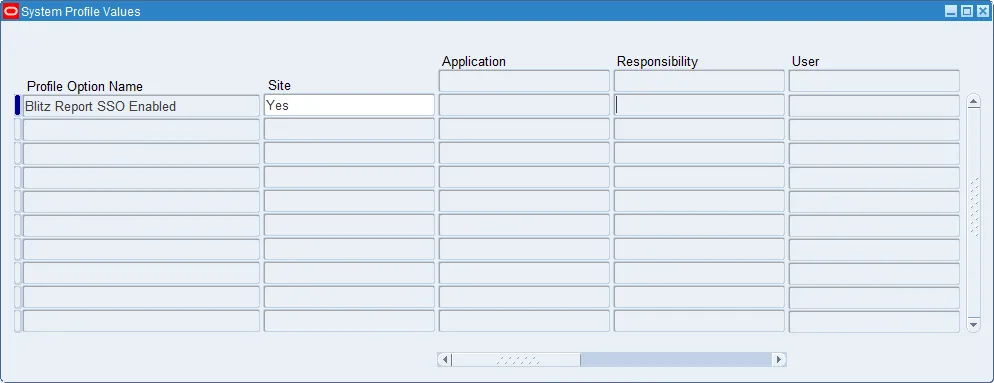Click Responsibility value field in first row
This screenshot has height=383, width=994.
pyautogui.click(x=699, y=106)
